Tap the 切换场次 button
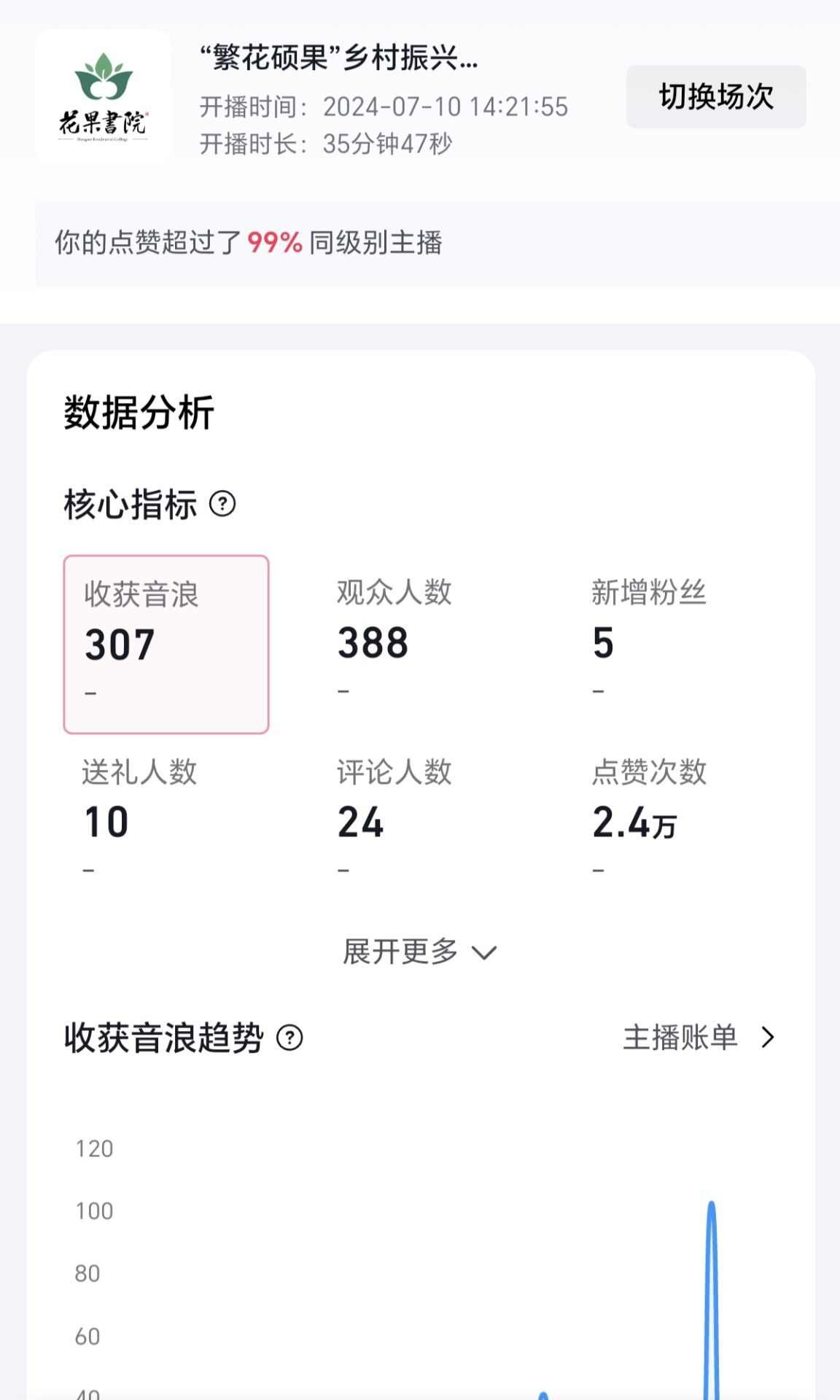 pyautogui.click(x=716, y=97)
